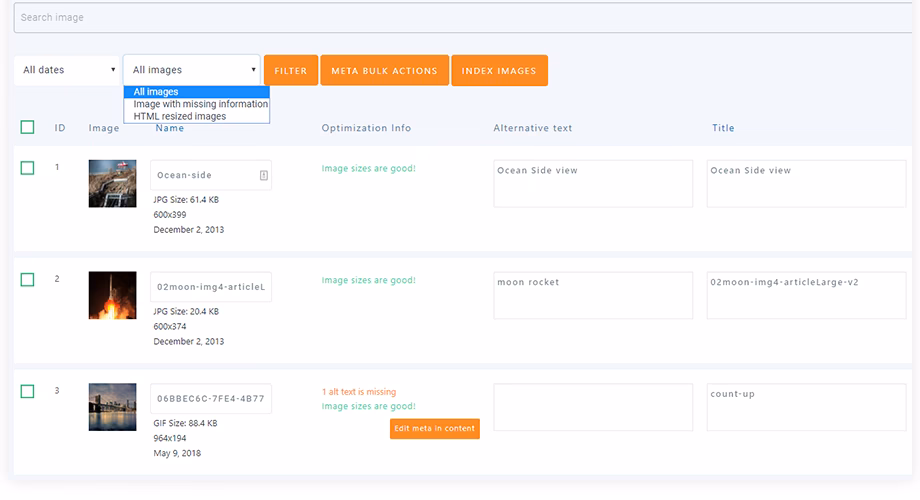This screenshot has height=500, width=920.
Task: Open the bridge skyline image thumbnail
Action: (112, 407)
